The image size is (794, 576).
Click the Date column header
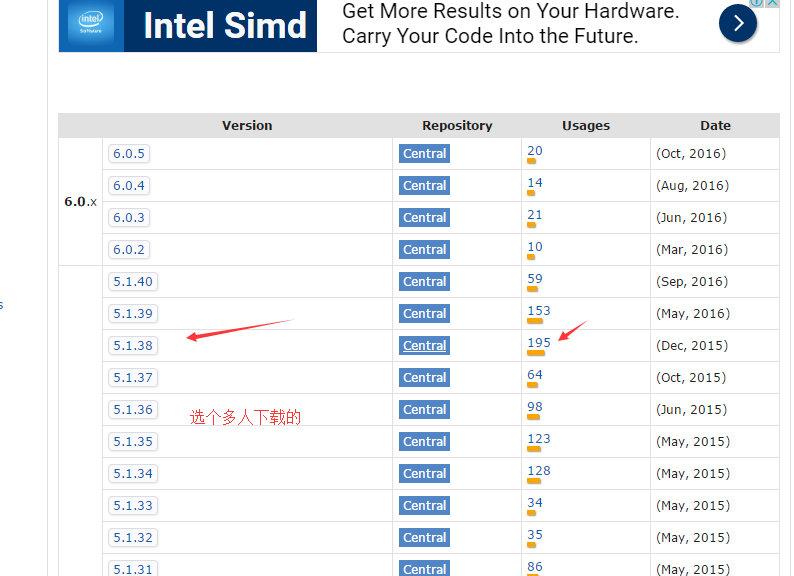715,126
